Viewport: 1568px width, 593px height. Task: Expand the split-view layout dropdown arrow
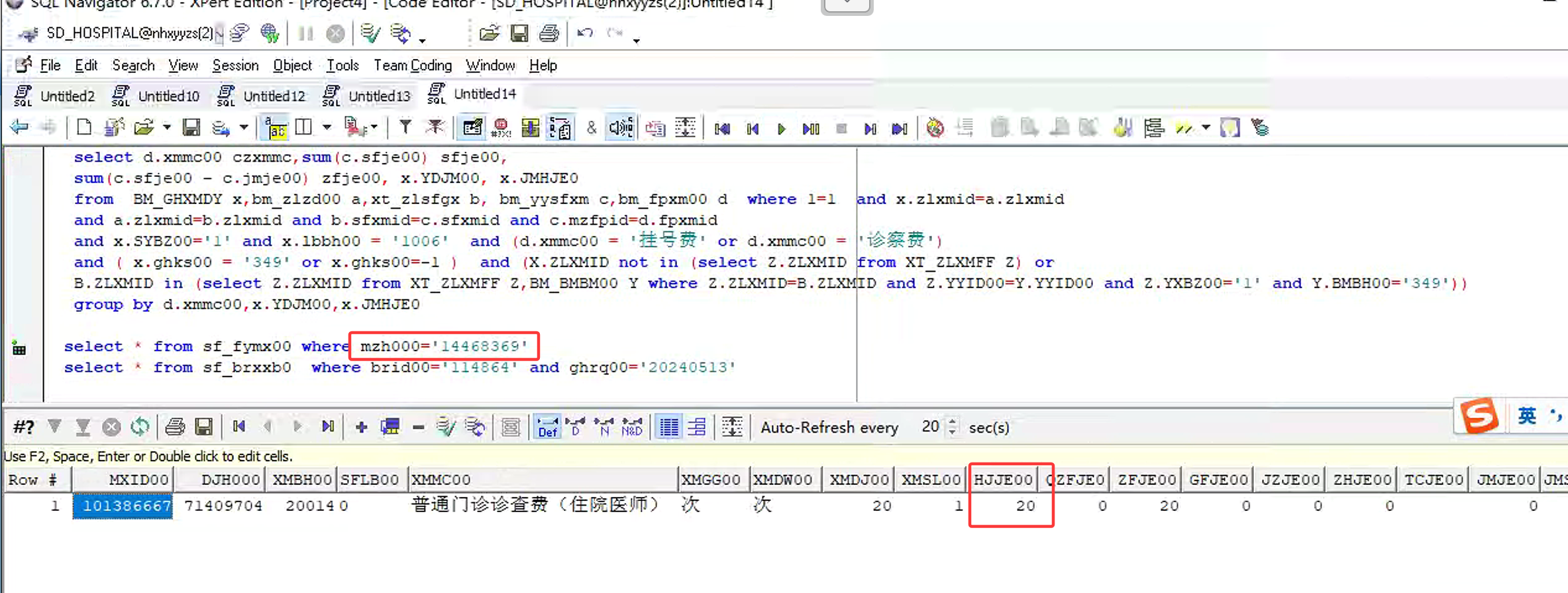coord(327,127)
